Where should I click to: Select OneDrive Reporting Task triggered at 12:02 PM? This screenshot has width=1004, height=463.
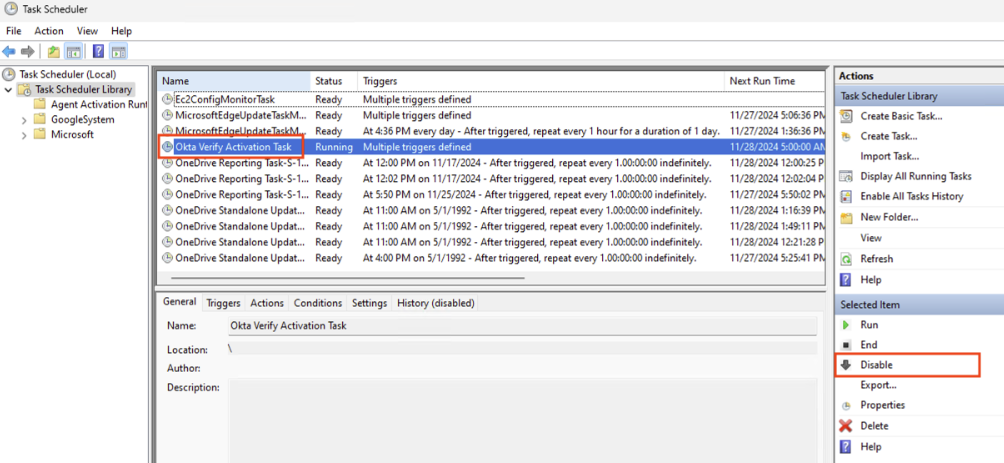(491, 179)
